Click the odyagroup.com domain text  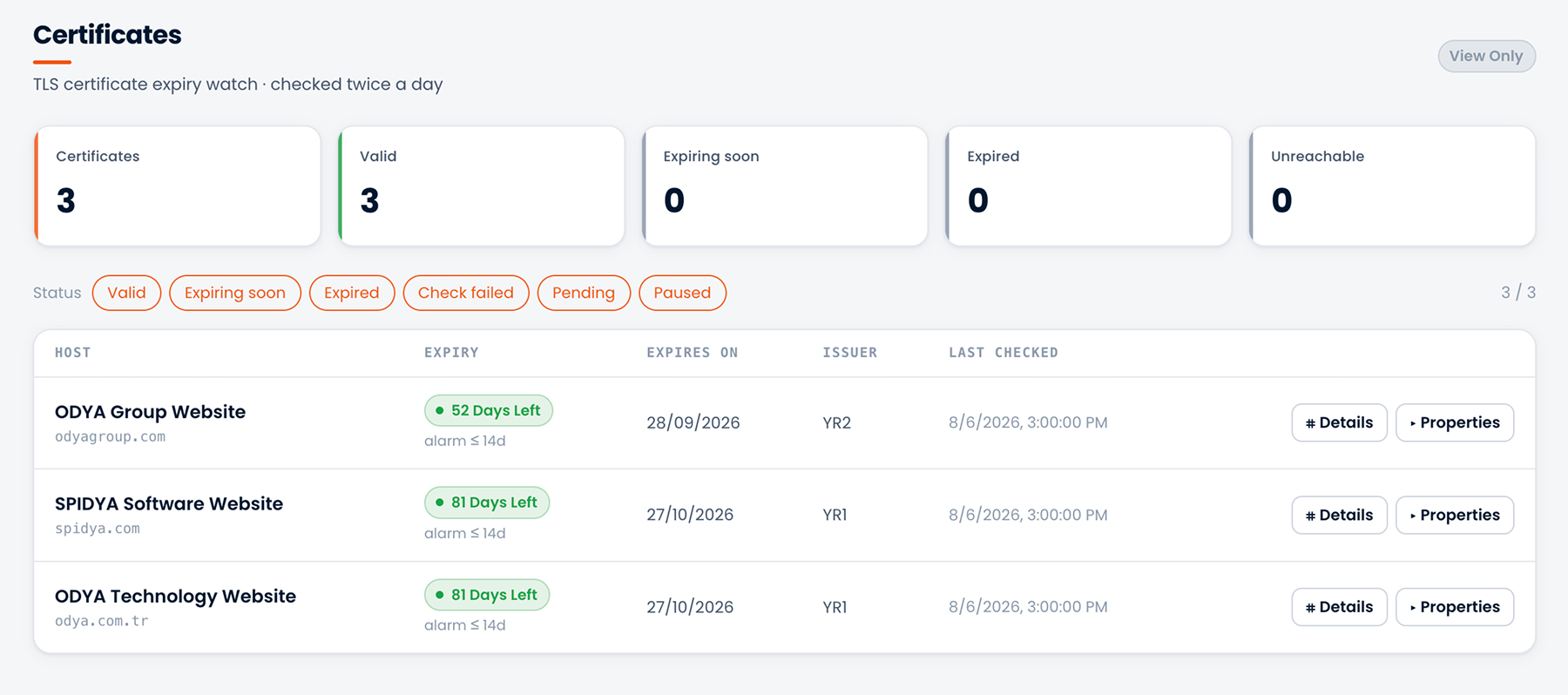tap(110, 436)
